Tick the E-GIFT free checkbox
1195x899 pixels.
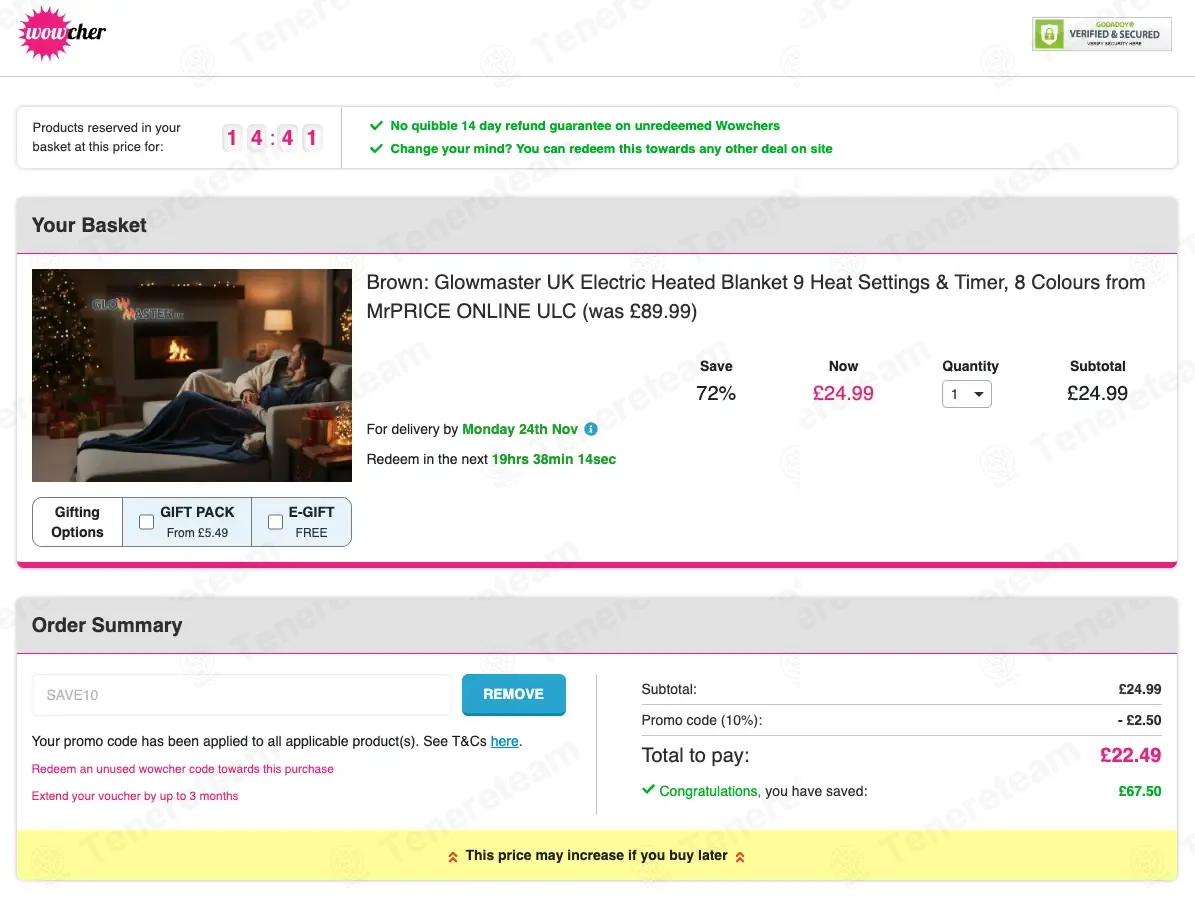(x=276, y=522)
